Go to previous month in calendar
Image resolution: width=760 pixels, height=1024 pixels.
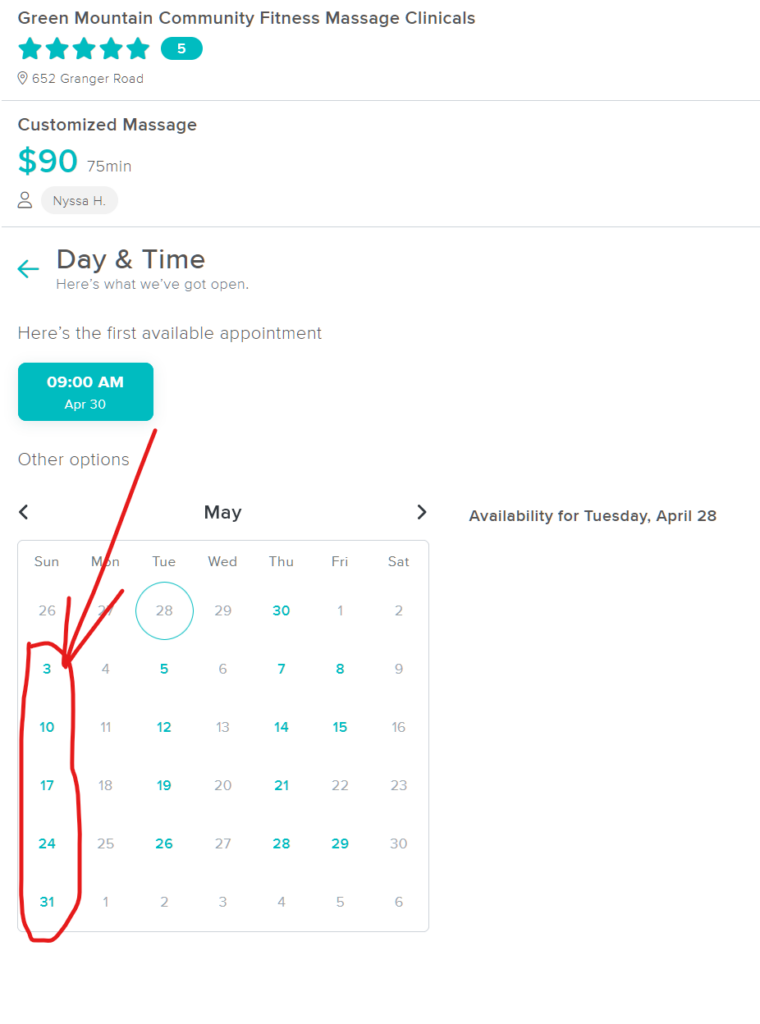point(24,512)
